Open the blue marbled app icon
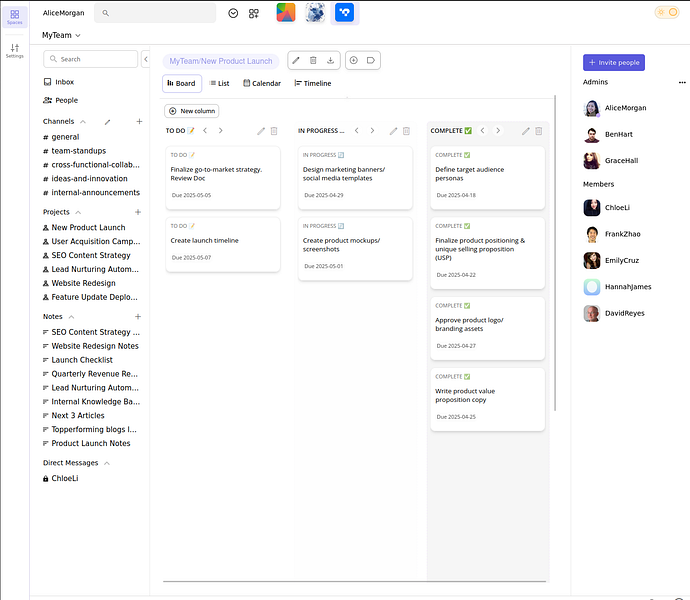Viewport: 690px width, 600px height. click(316, 12)
